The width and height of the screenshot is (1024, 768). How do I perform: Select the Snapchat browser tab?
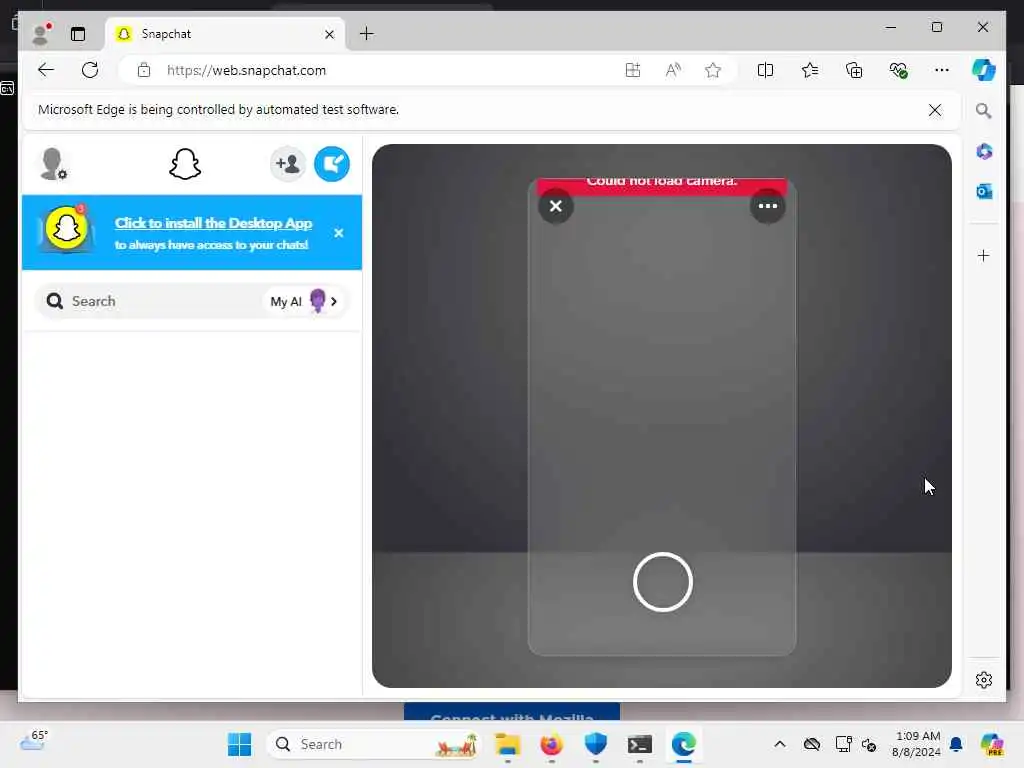tap(224, 34)
